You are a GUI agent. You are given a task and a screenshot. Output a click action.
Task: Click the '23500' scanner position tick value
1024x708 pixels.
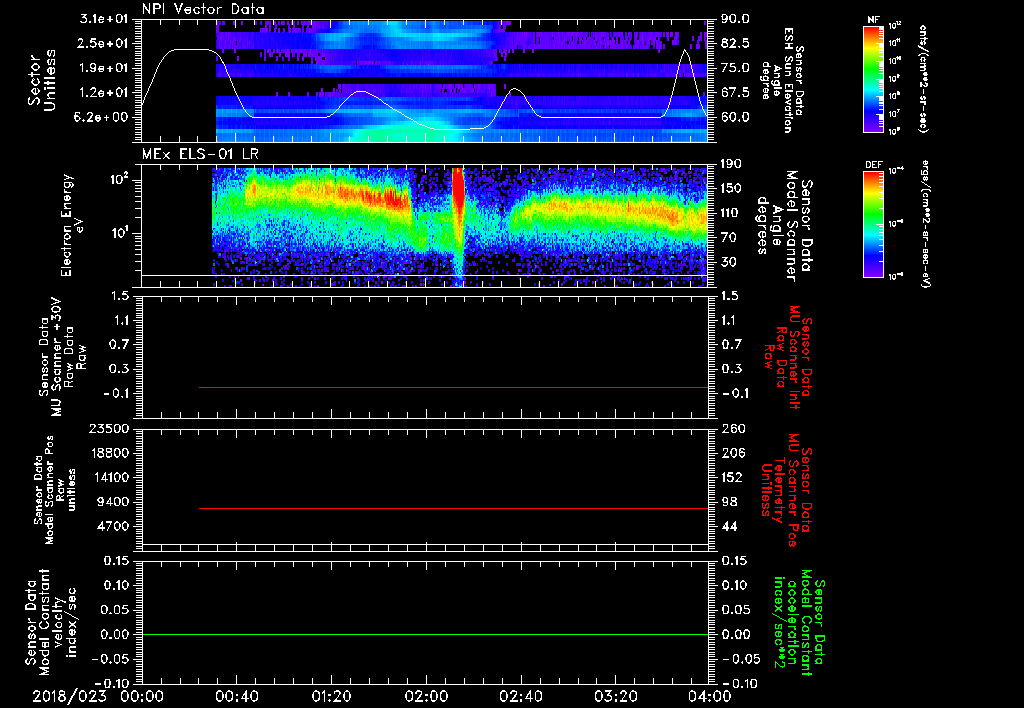point(110,428)
